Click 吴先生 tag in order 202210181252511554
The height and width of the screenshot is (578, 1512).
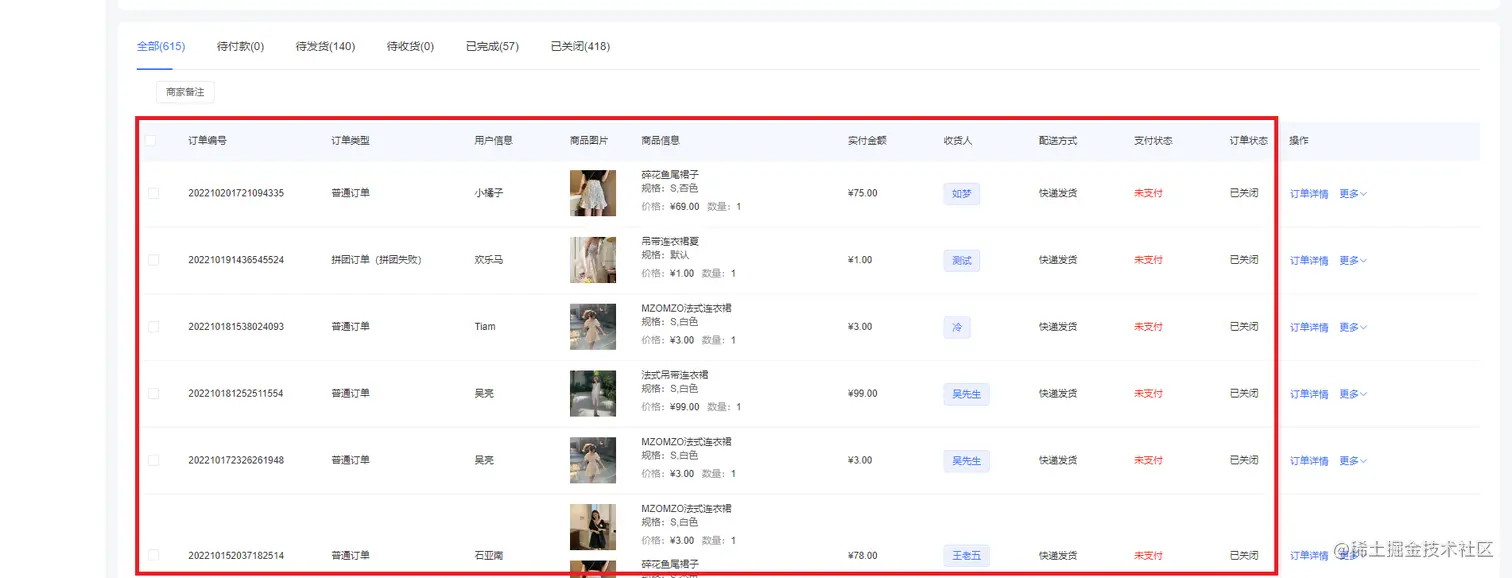coord(966,394)
